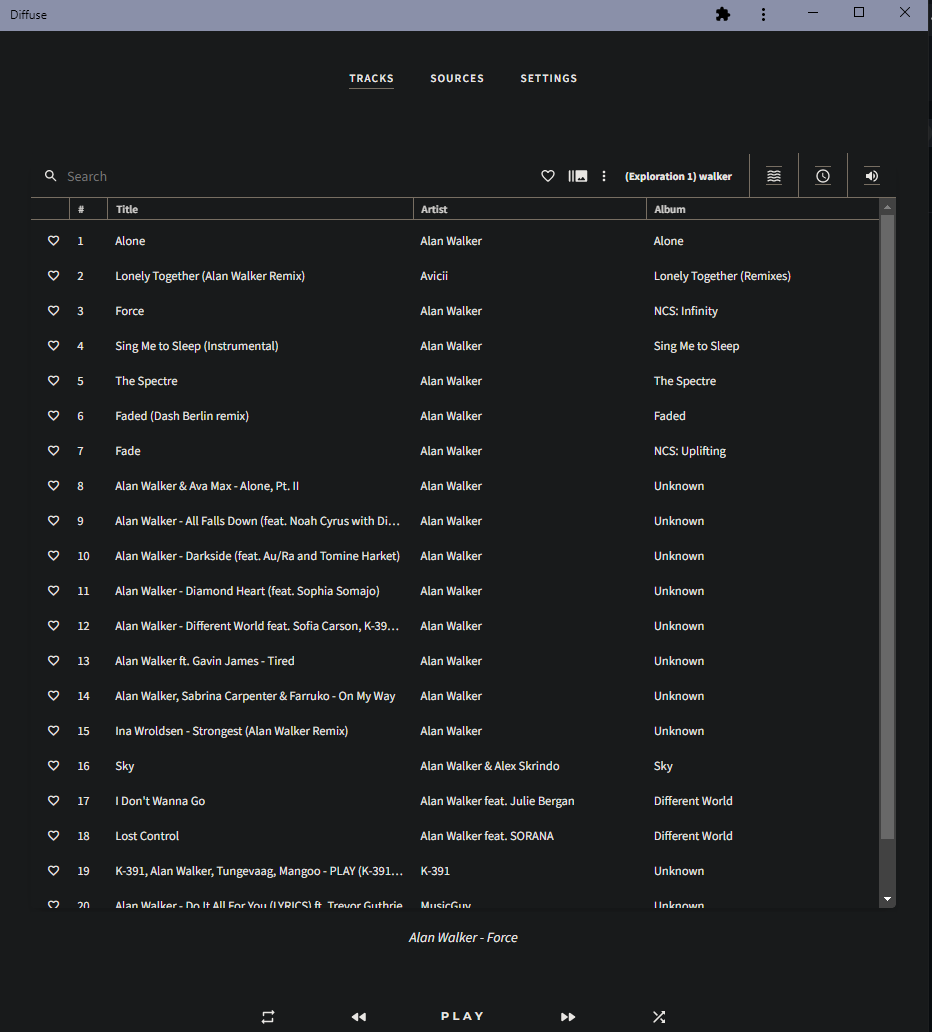Select Alan Walker & Alex Skrindo artist cell
932x1032 pixels.
tap(490, 765)
